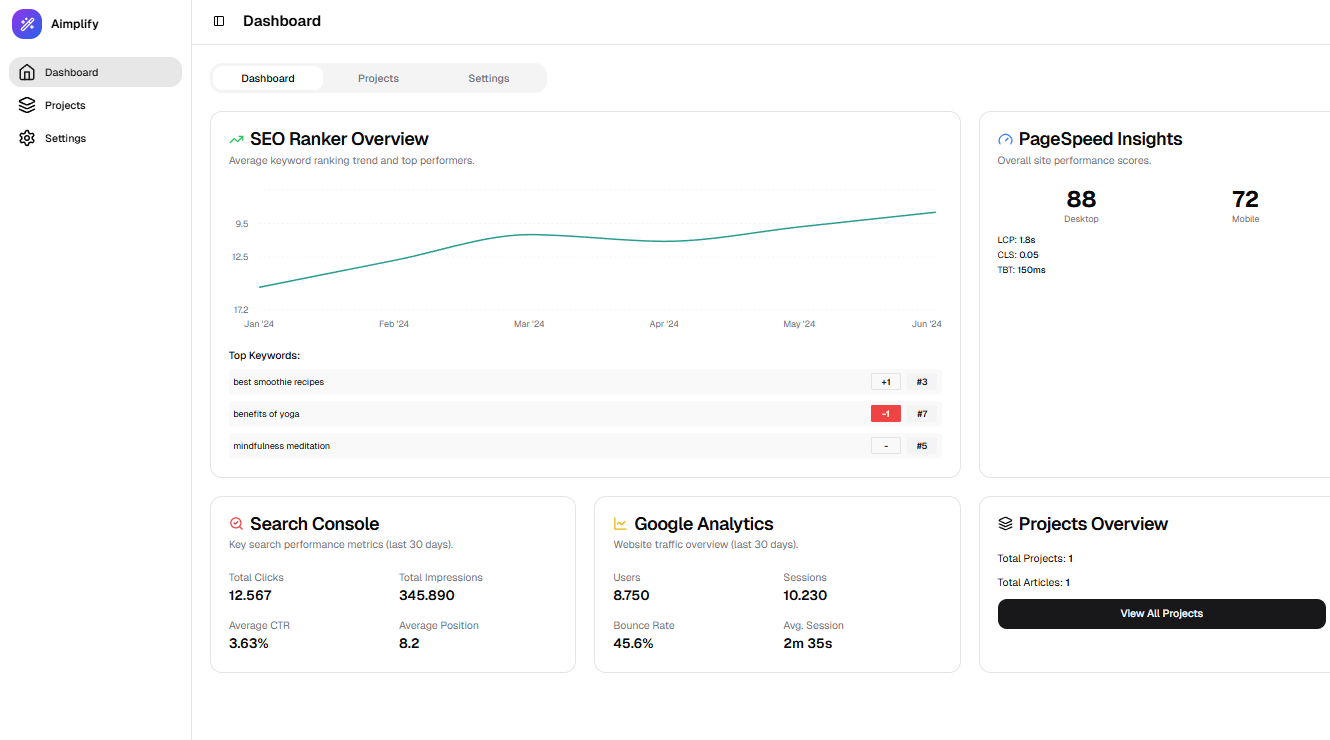Open Projects from the sidebar menu
The image size is (1330, 740).
coord(65,105)
